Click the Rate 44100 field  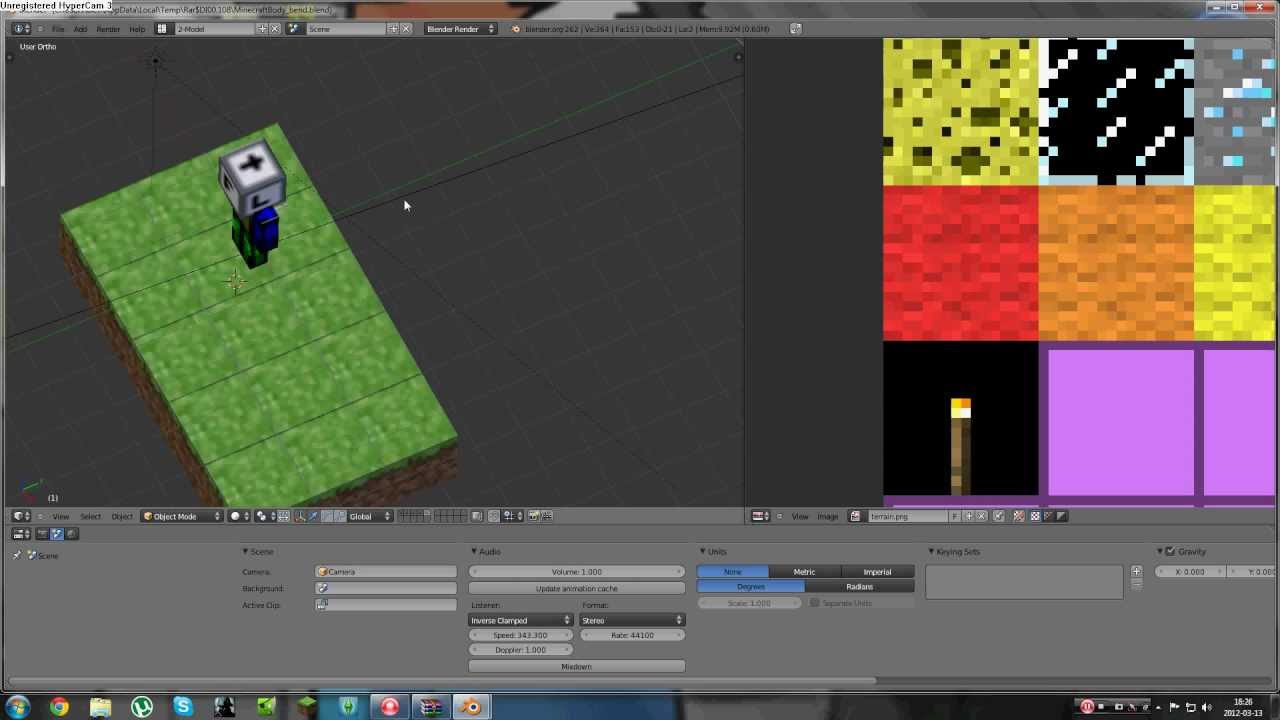pos(632,635)
